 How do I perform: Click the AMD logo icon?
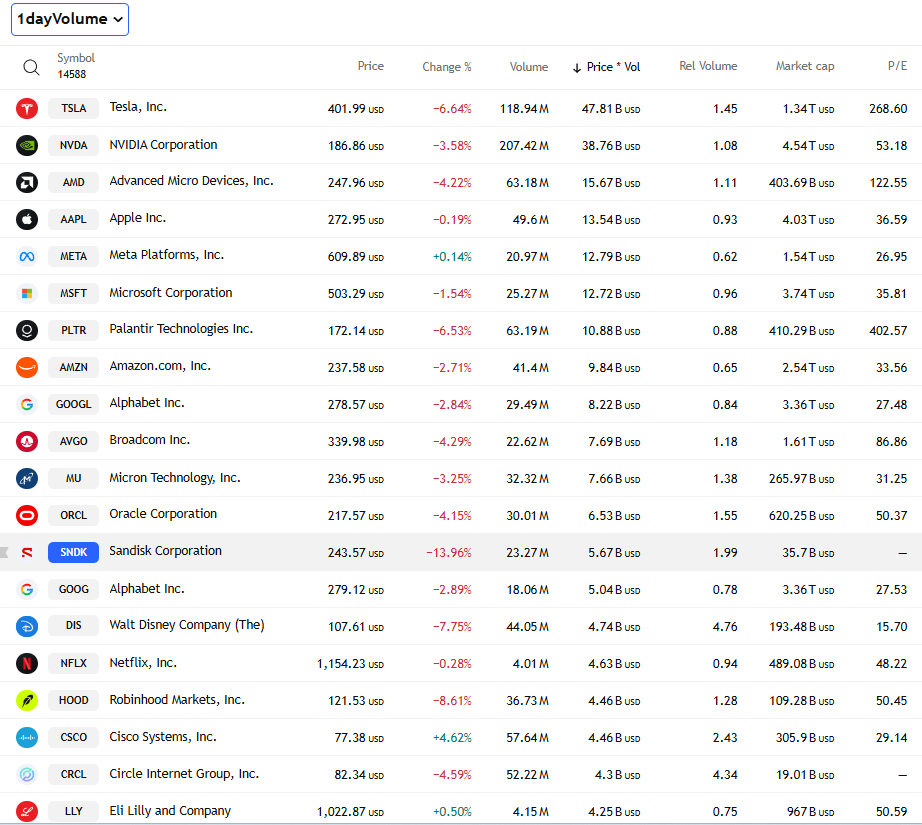27,182
